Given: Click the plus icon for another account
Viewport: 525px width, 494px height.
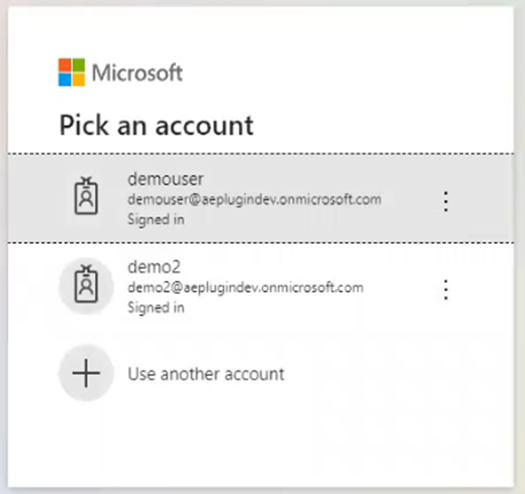Looking at the screenshot, I should [x=86, y=373].
